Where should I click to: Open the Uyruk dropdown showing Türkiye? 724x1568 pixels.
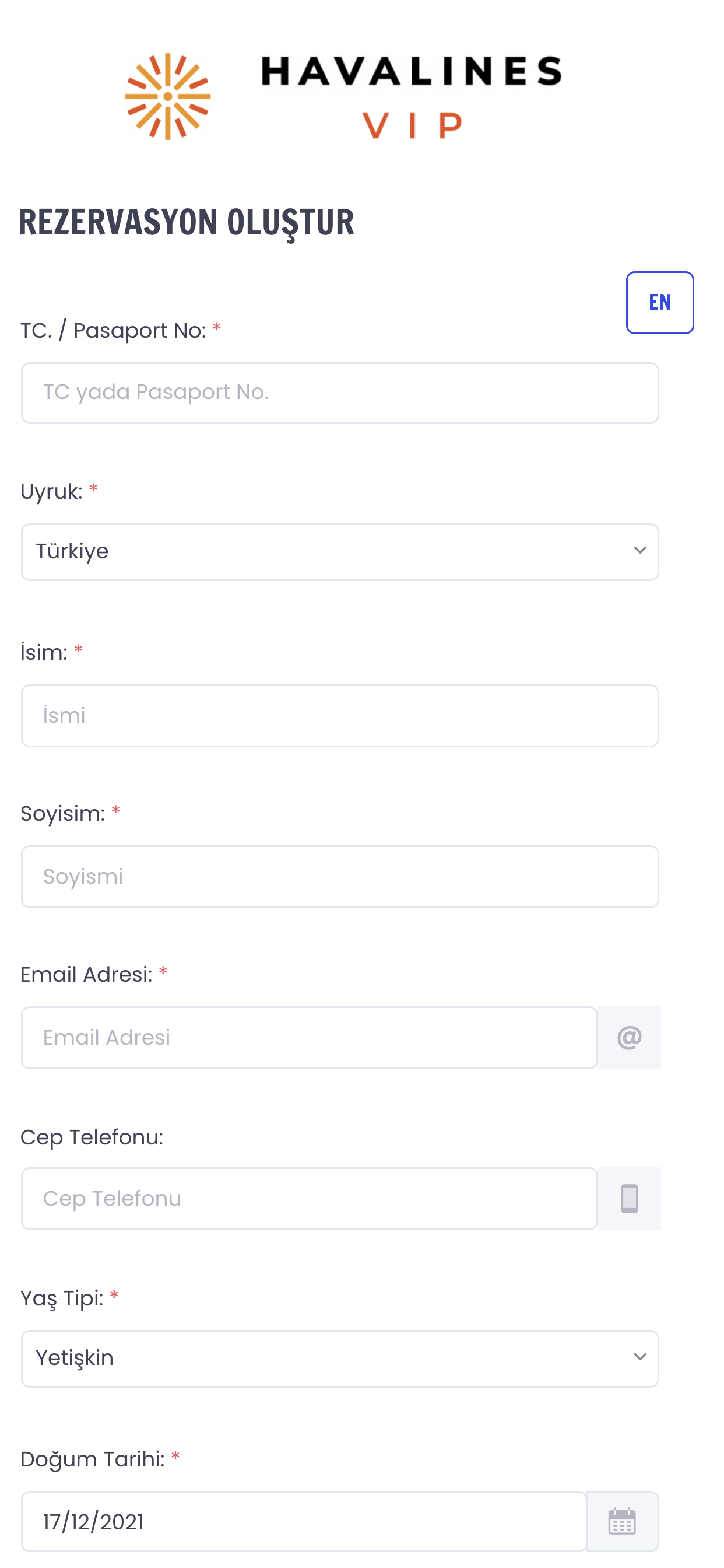click(x=339, y=551)
